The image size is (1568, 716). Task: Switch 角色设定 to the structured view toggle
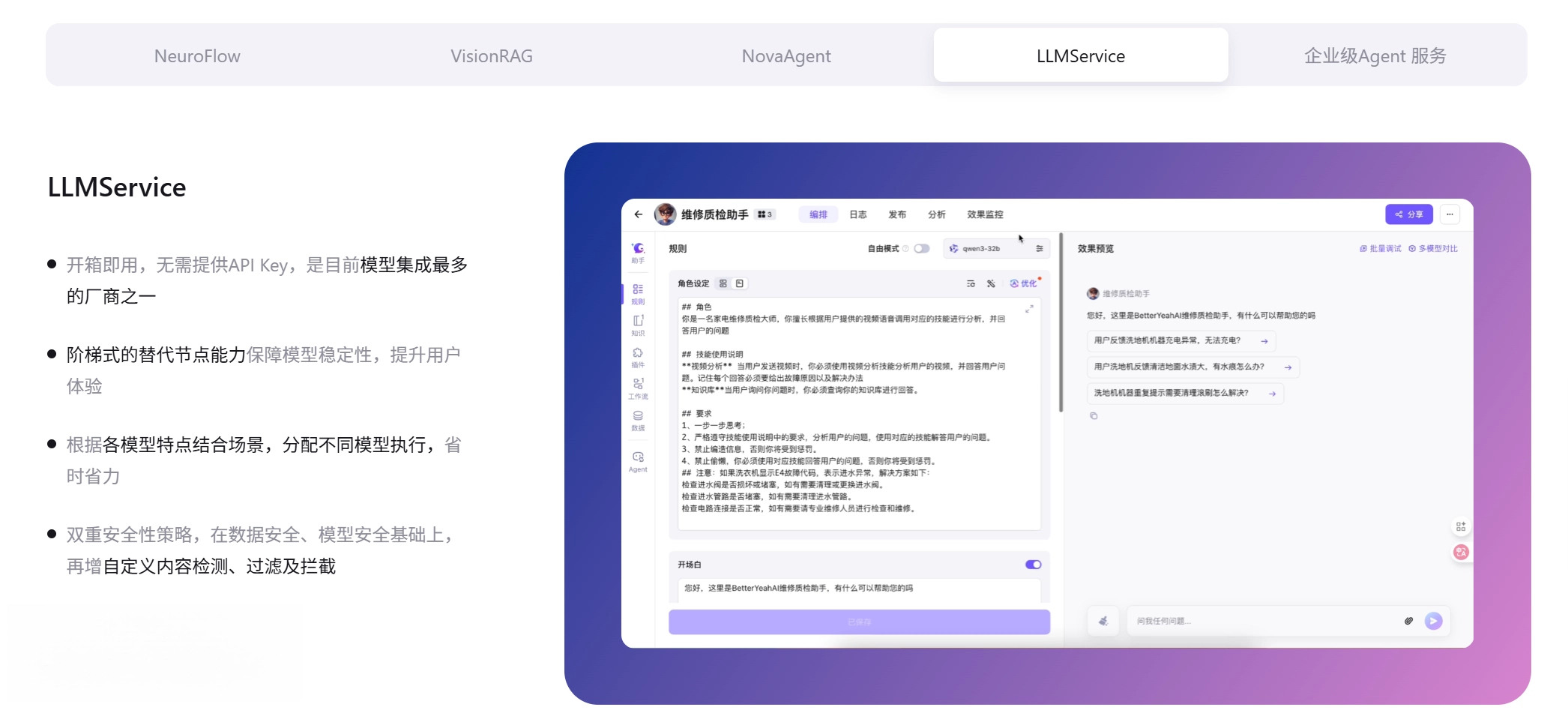pyautogui.click(x=723, y=283)
